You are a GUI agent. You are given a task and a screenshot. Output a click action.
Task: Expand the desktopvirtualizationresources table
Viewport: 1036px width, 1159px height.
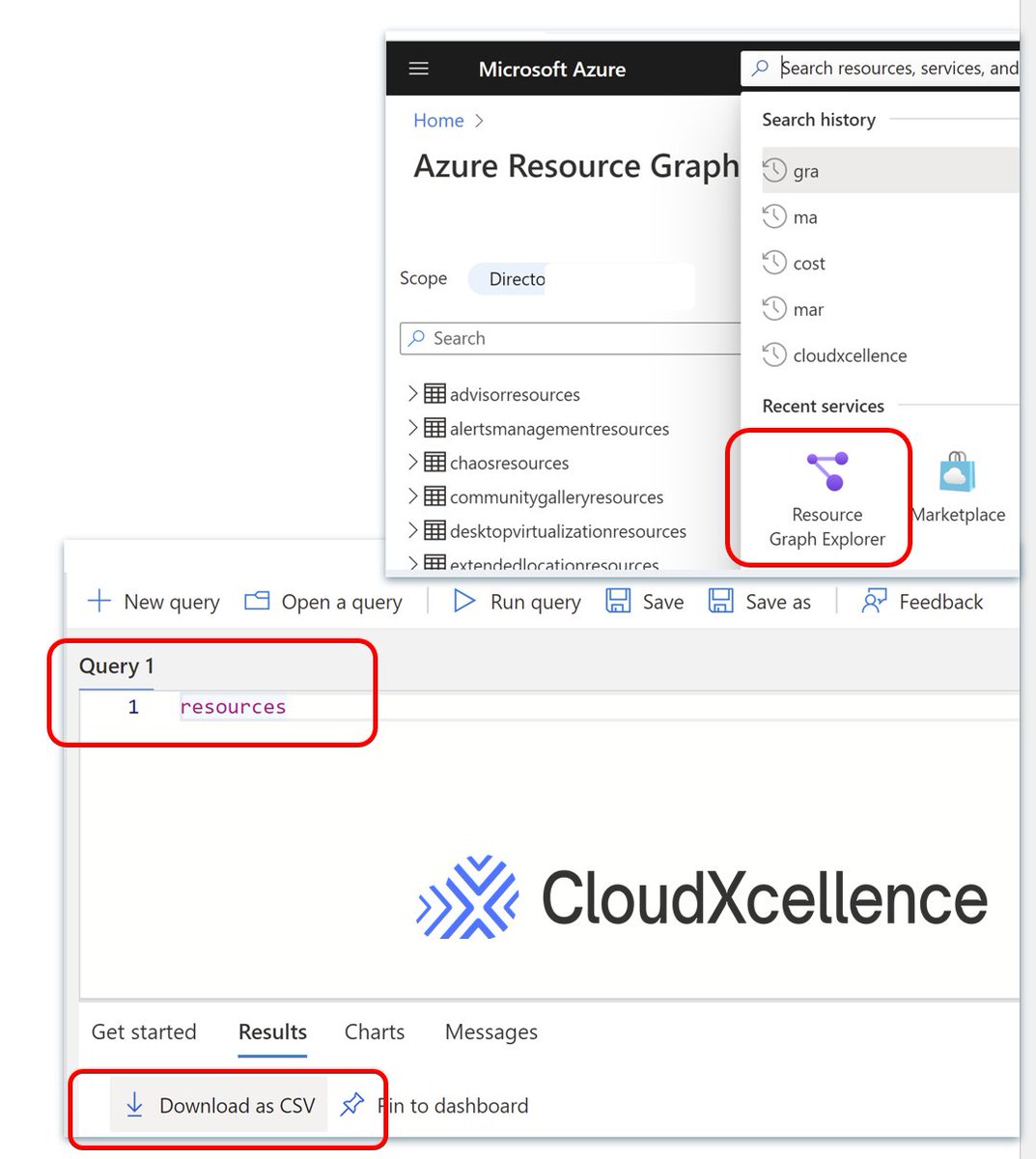point(413,530)
